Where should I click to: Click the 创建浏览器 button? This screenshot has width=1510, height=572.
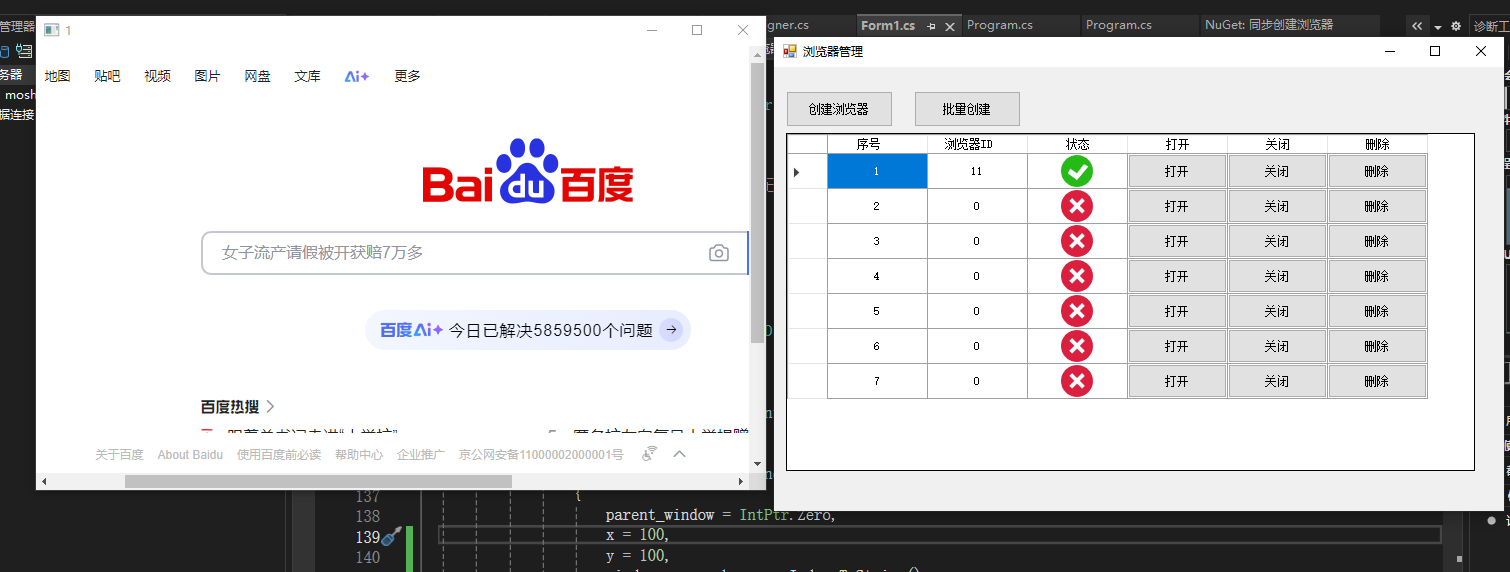838,109
